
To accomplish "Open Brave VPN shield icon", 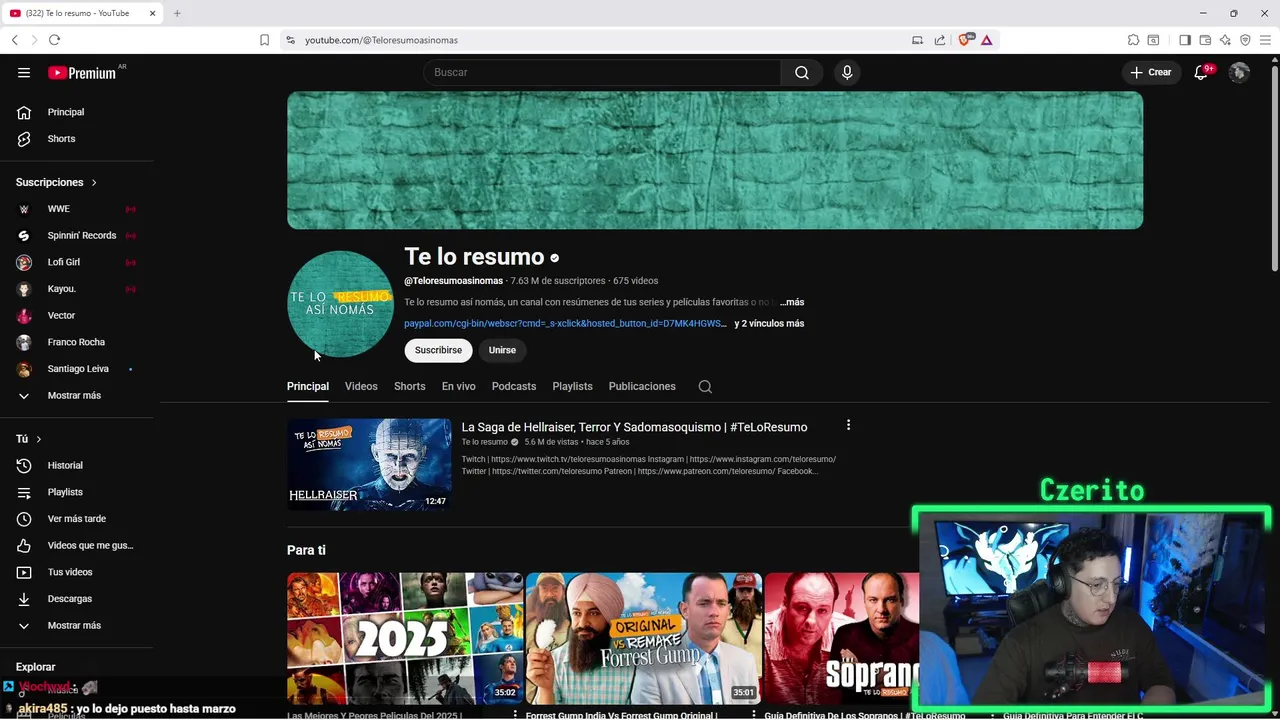I will tap(1245, 40).
